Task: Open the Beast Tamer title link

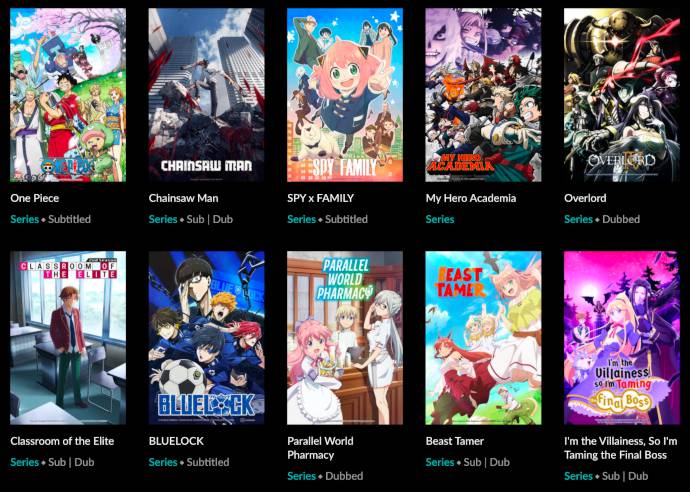Action: 455,441
